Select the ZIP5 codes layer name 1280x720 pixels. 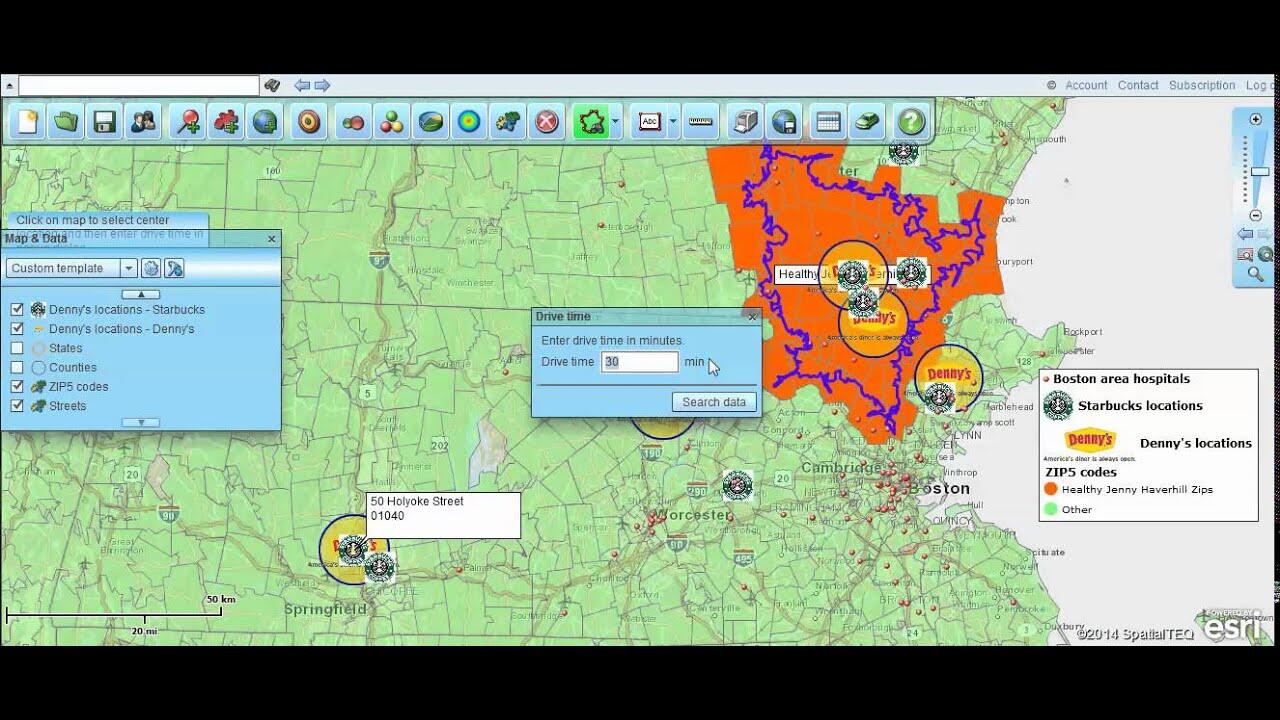78,387
